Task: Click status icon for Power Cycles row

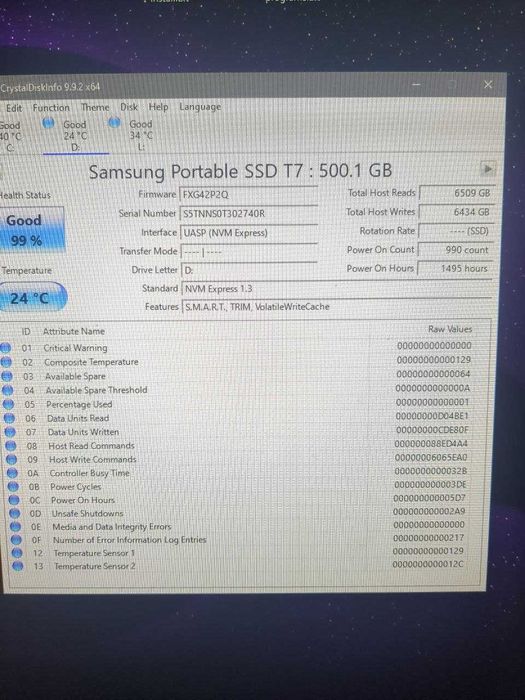Action: (14, 487)
